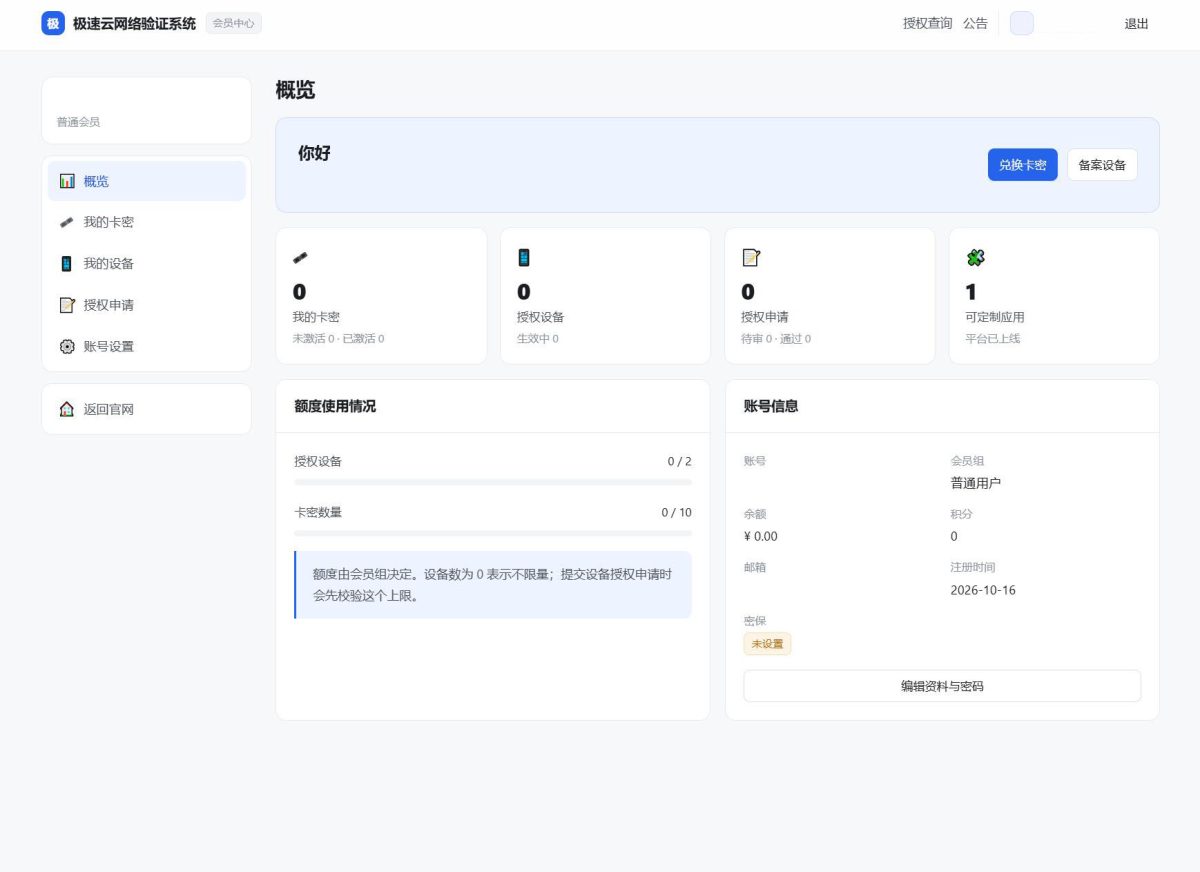Click the 可定制应用 stat card label
Viewport: 1200px width, 872px height.
click(995, 317)
